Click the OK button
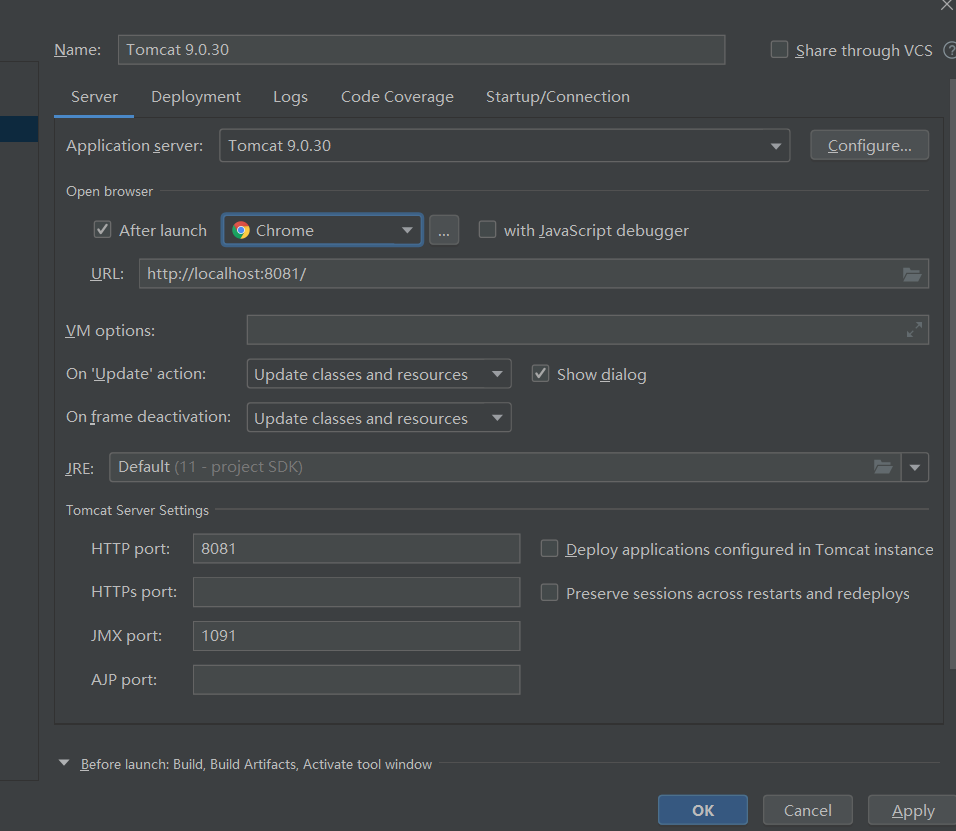 pyautogui.click(x=703, y=810)
